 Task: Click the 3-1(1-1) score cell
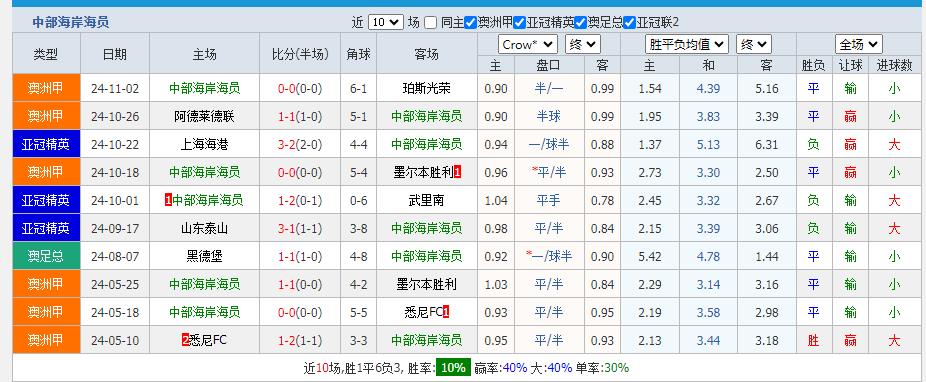[x=300, y=228]
